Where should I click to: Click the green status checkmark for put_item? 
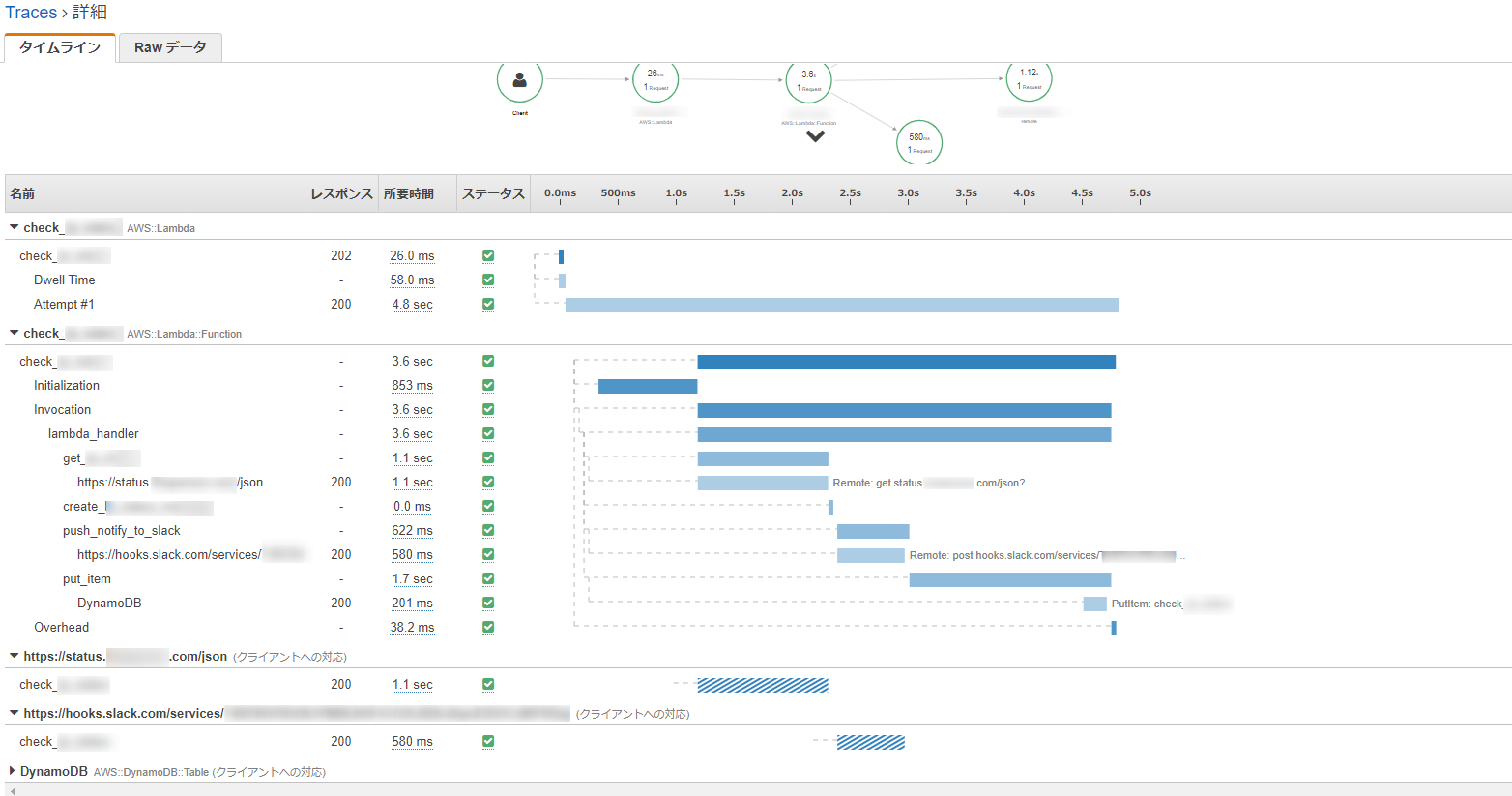click(x=488, y=579)
